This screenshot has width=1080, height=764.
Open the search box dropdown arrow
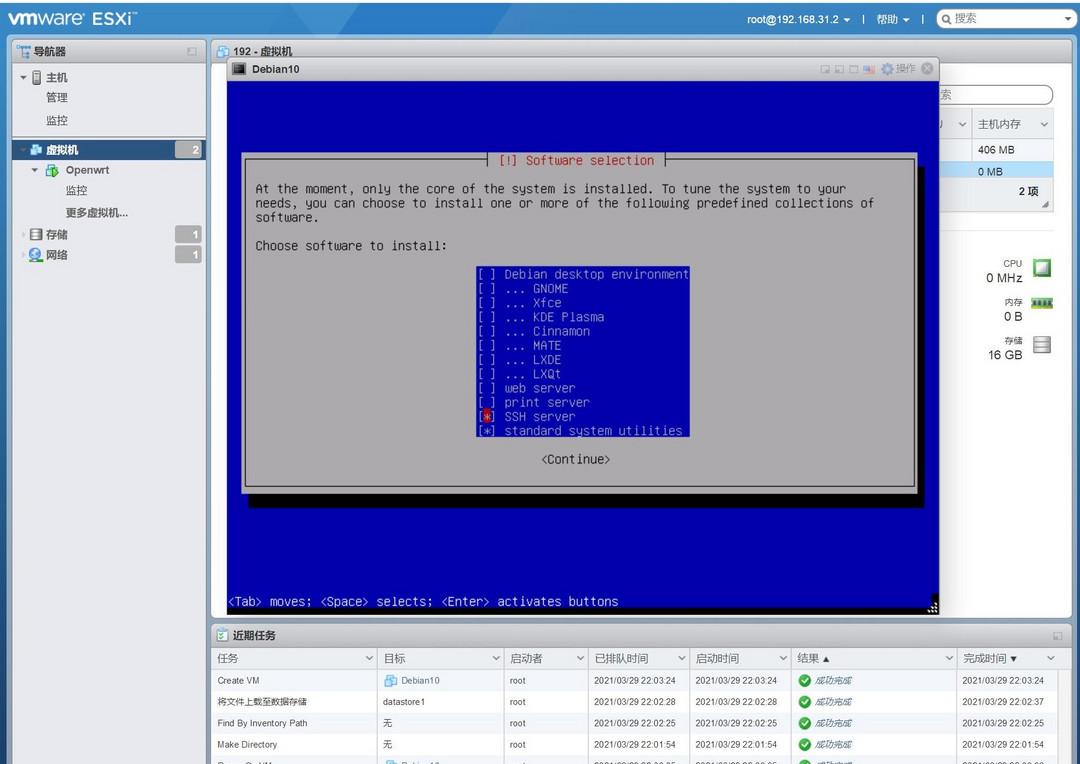(x=1068, y=19)
